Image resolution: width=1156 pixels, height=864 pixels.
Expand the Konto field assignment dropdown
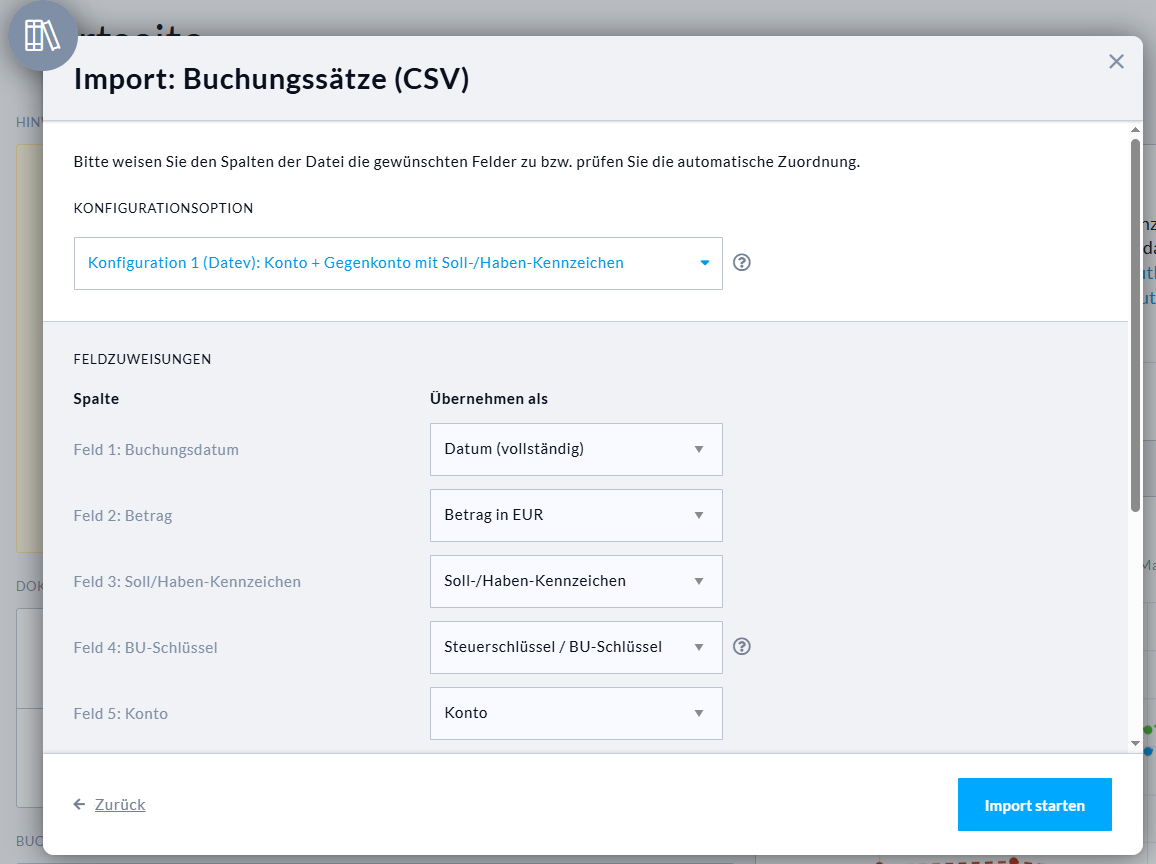(x=576, y=713)
